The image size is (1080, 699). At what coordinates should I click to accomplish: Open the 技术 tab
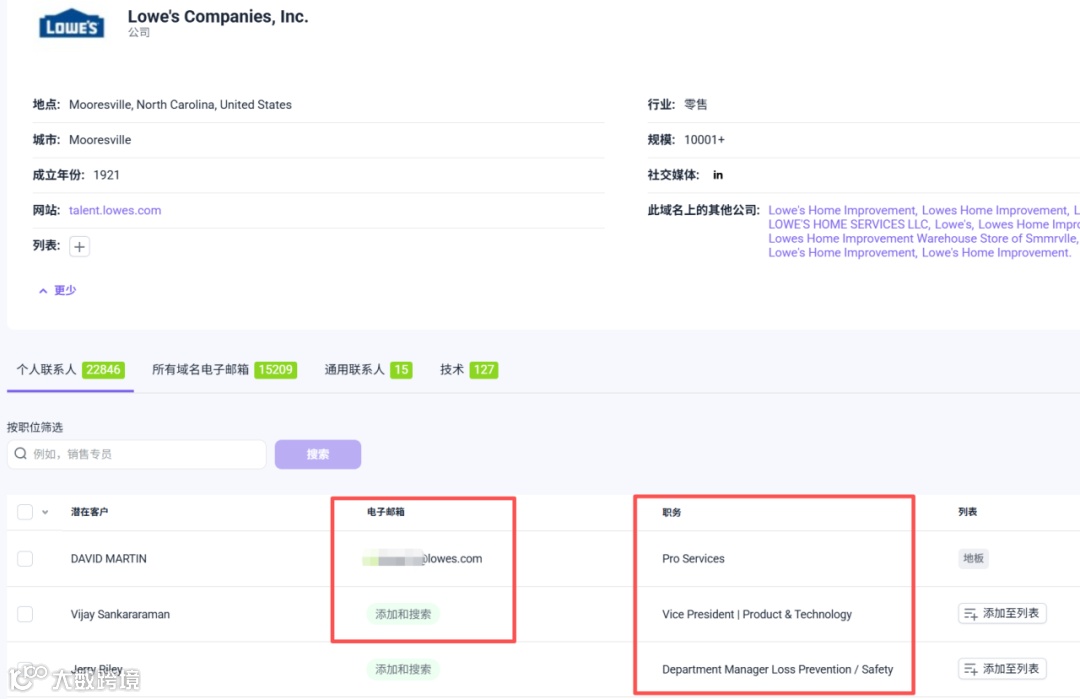tap(468, 370)
